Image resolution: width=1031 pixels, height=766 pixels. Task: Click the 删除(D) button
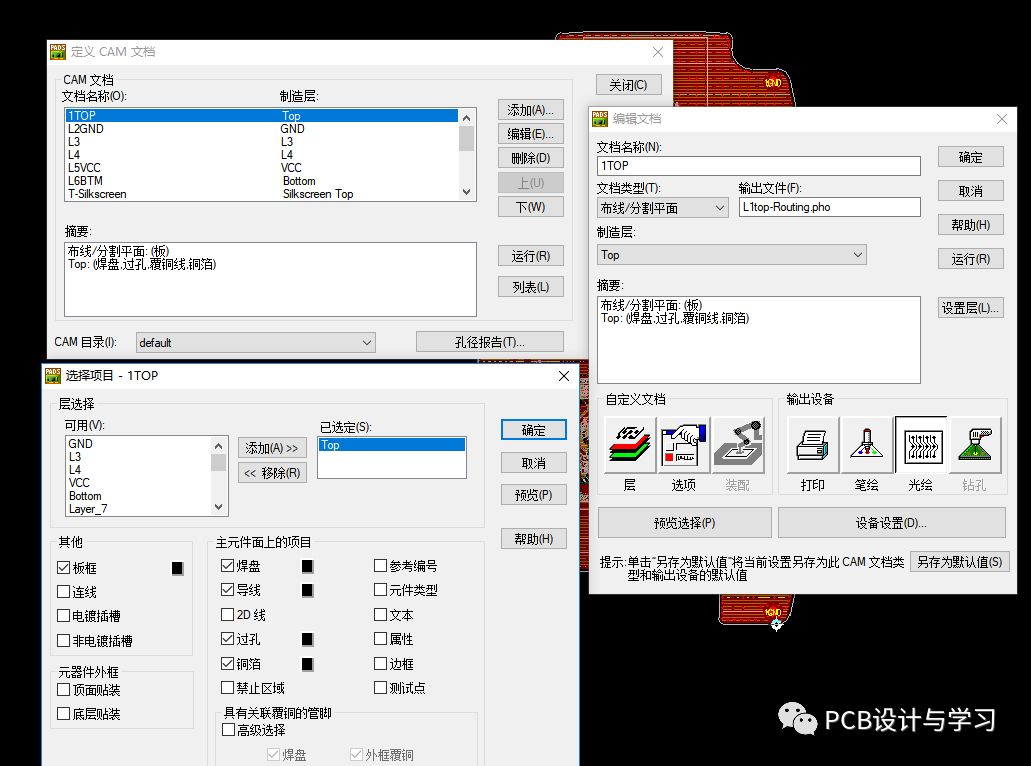pyautogui.click(x=531, y=158)
